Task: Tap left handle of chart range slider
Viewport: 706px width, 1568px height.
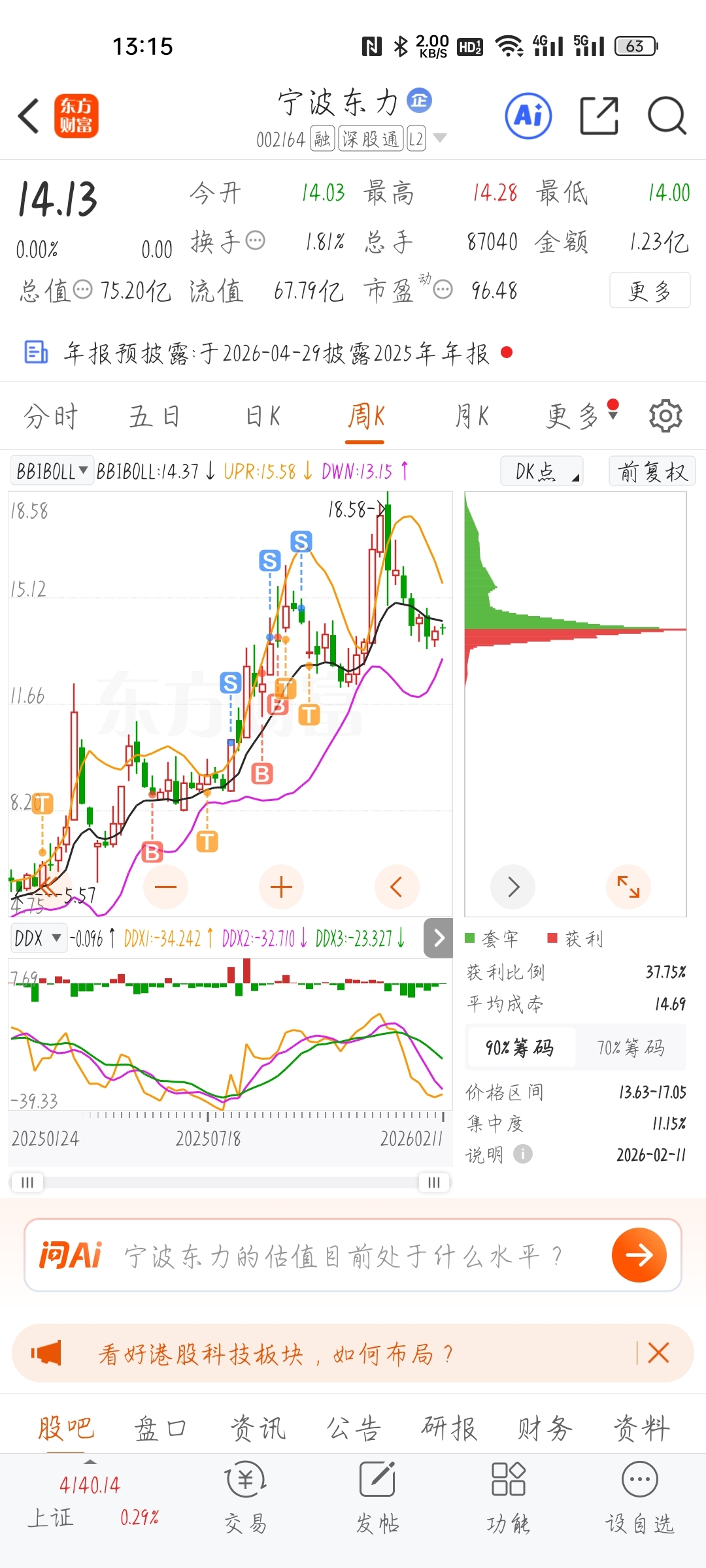Action: [27, 1182]
